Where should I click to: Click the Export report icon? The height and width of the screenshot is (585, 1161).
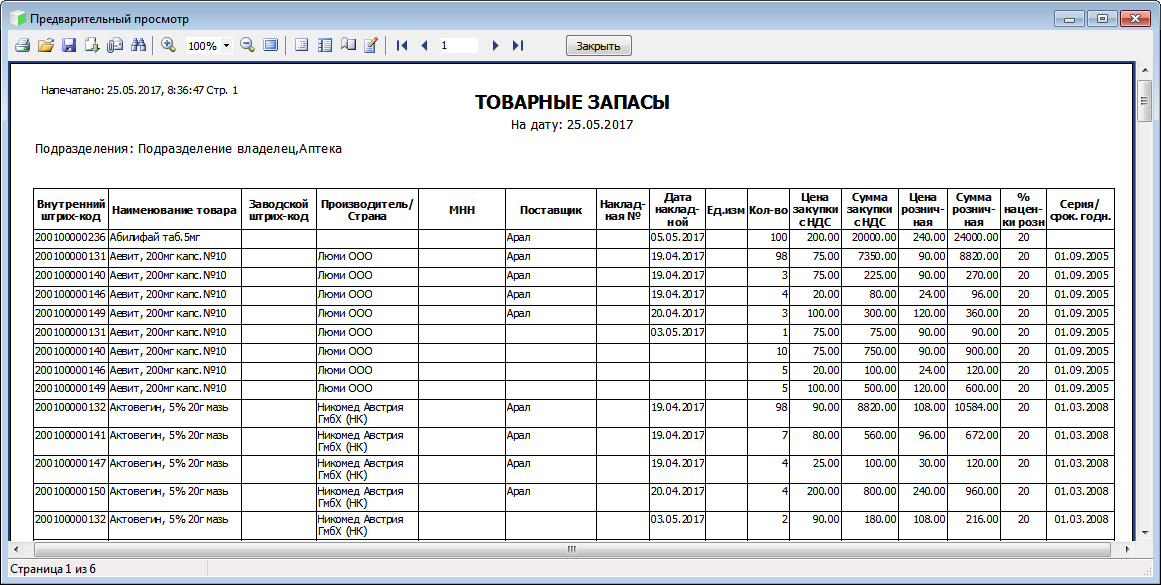coord(92,46)
